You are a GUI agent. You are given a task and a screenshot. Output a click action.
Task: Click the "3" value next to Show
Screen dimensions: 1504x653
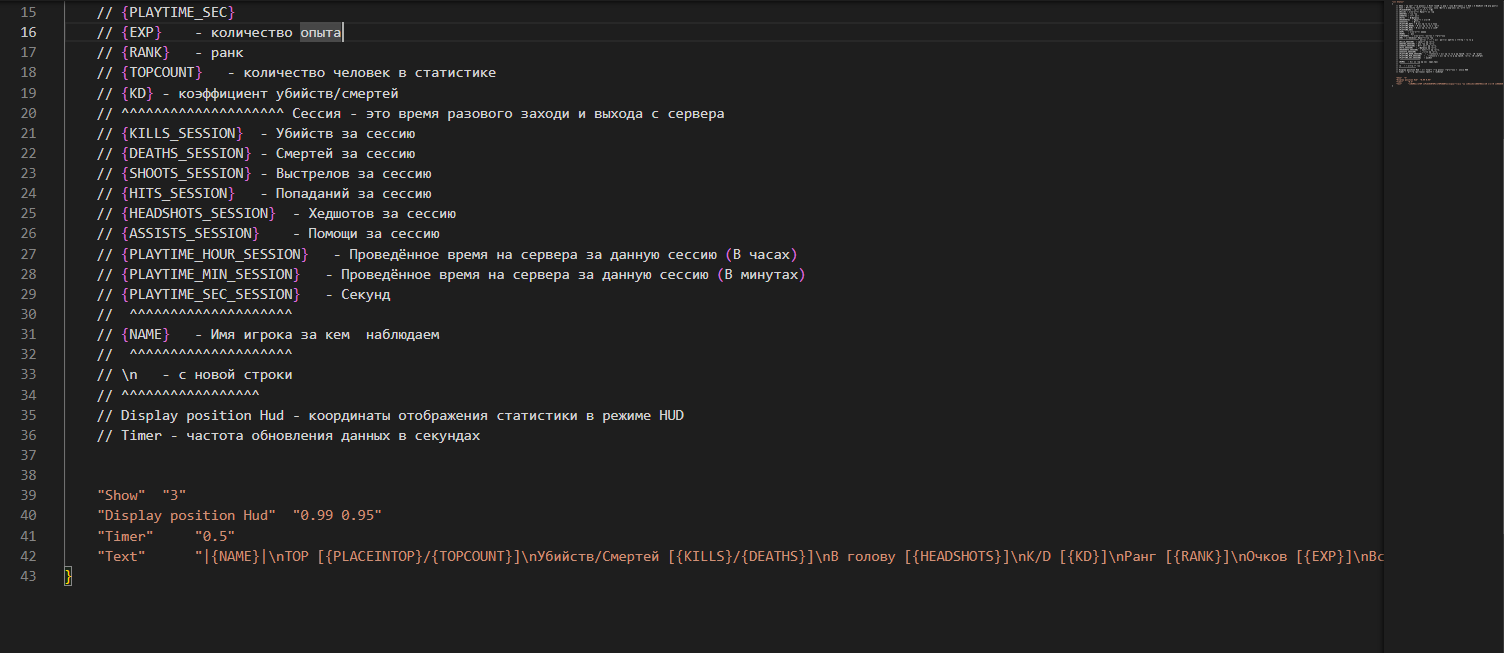pyautogui.click(x=174, y=495)
